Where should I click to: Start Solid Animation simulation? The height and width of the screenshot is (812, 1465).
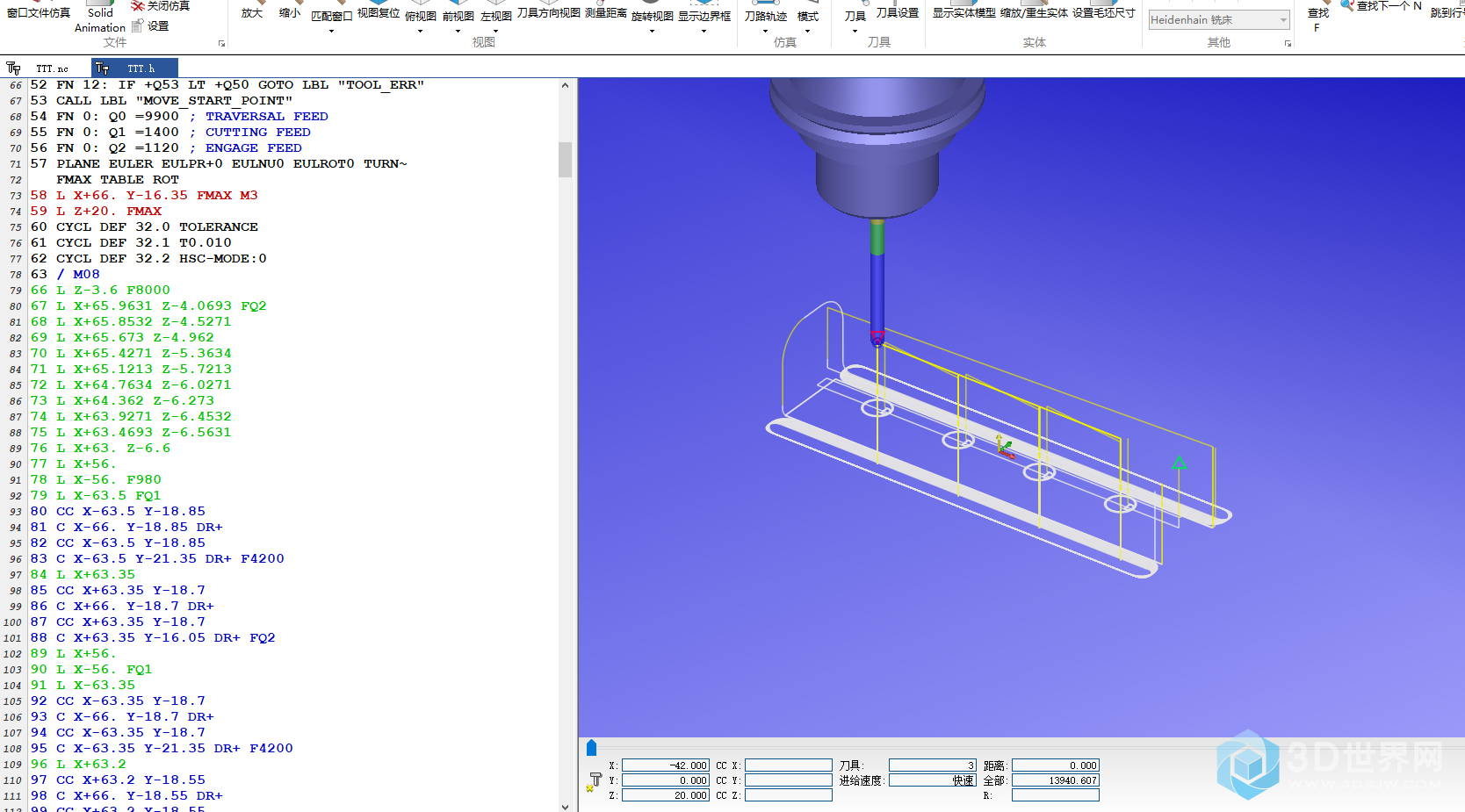point(100,19)
